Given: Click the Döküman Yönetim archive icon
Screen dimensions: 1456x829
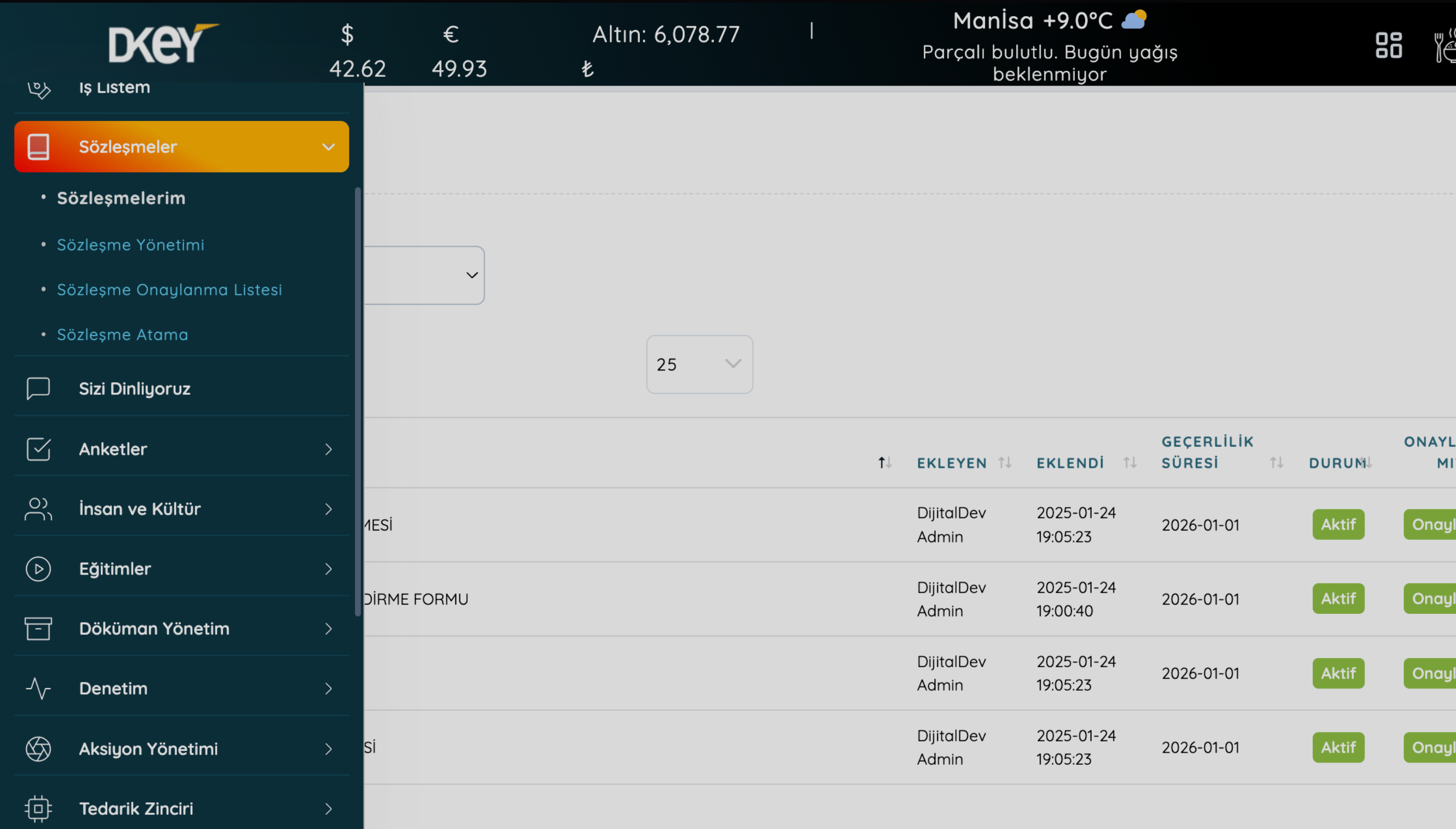Looking at the screenshot, I should pyautogui.click(x=38, y=629).
